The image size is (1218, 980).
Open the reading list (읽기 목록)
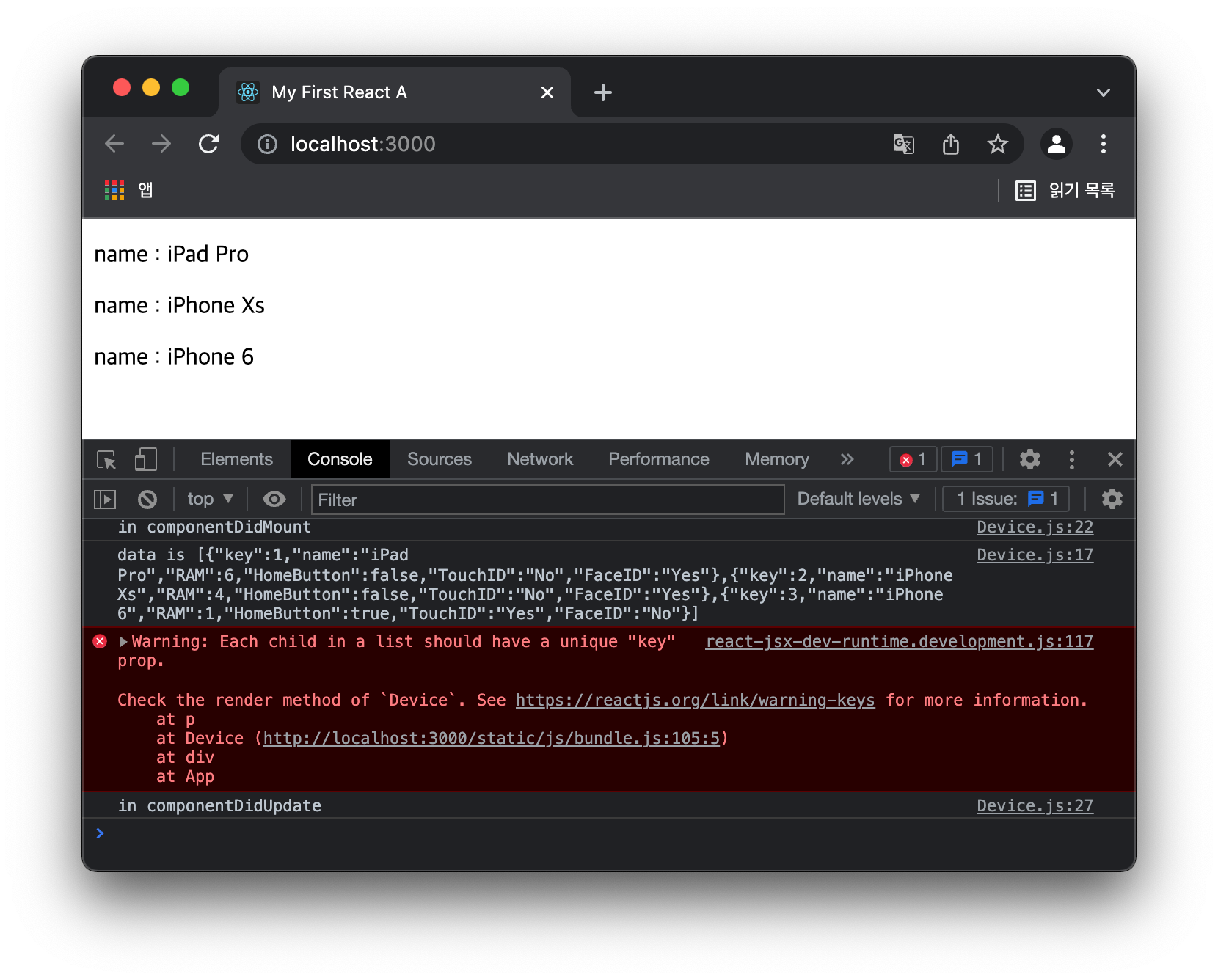(x=1065, y=191)
